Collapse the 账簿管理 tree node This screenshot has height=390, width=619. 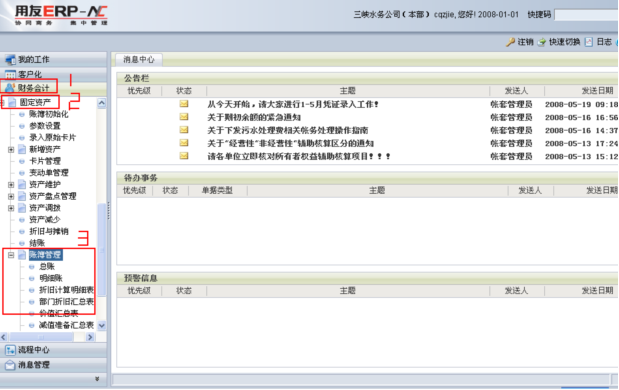pos(11,255)
